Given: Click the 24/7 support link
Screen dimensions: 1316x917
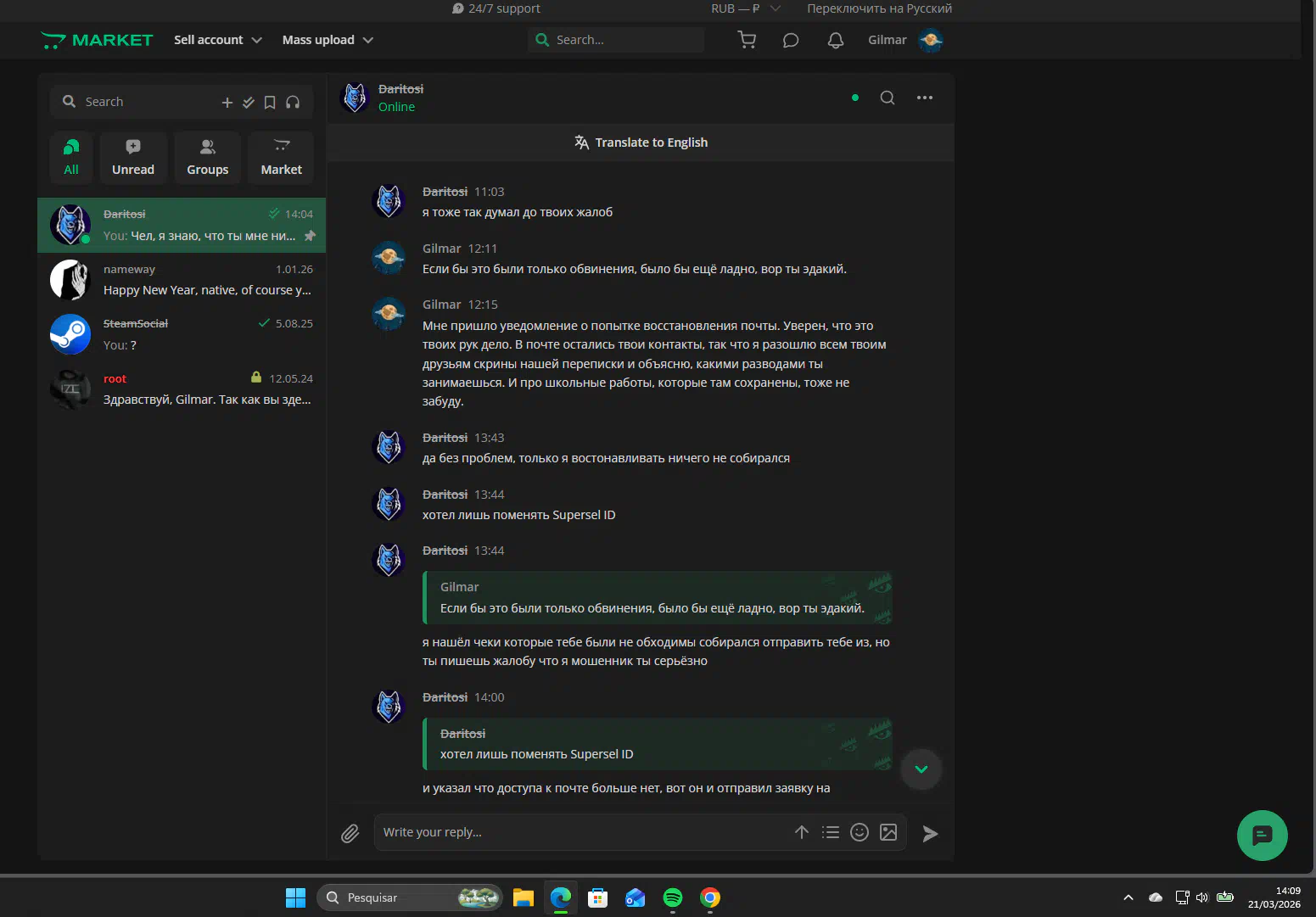Looking at the screenshot, I should [x=496, y=8].
